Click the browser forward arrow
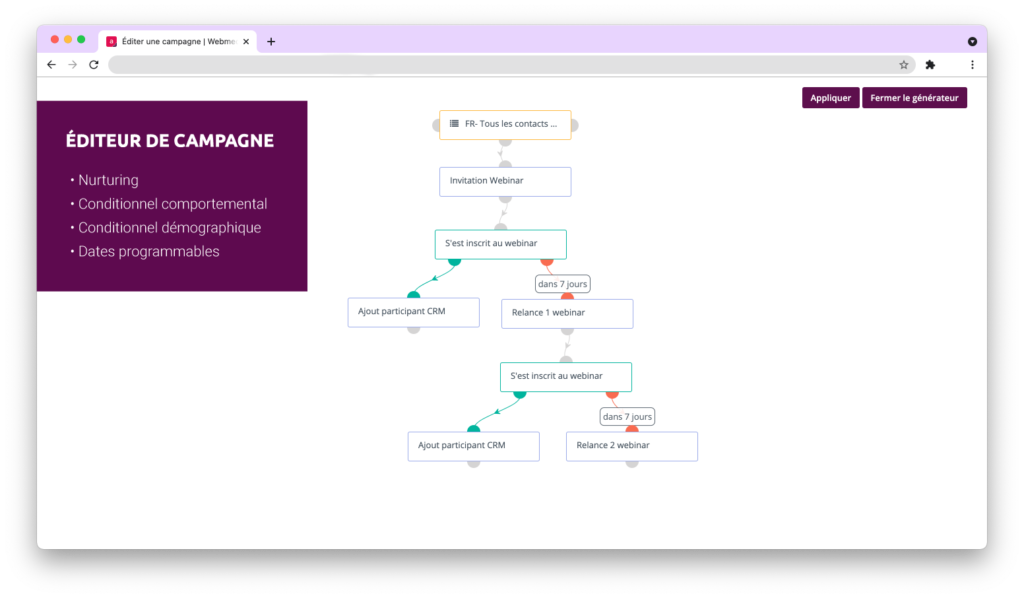 pyautogui.click(x=73, y=65)
